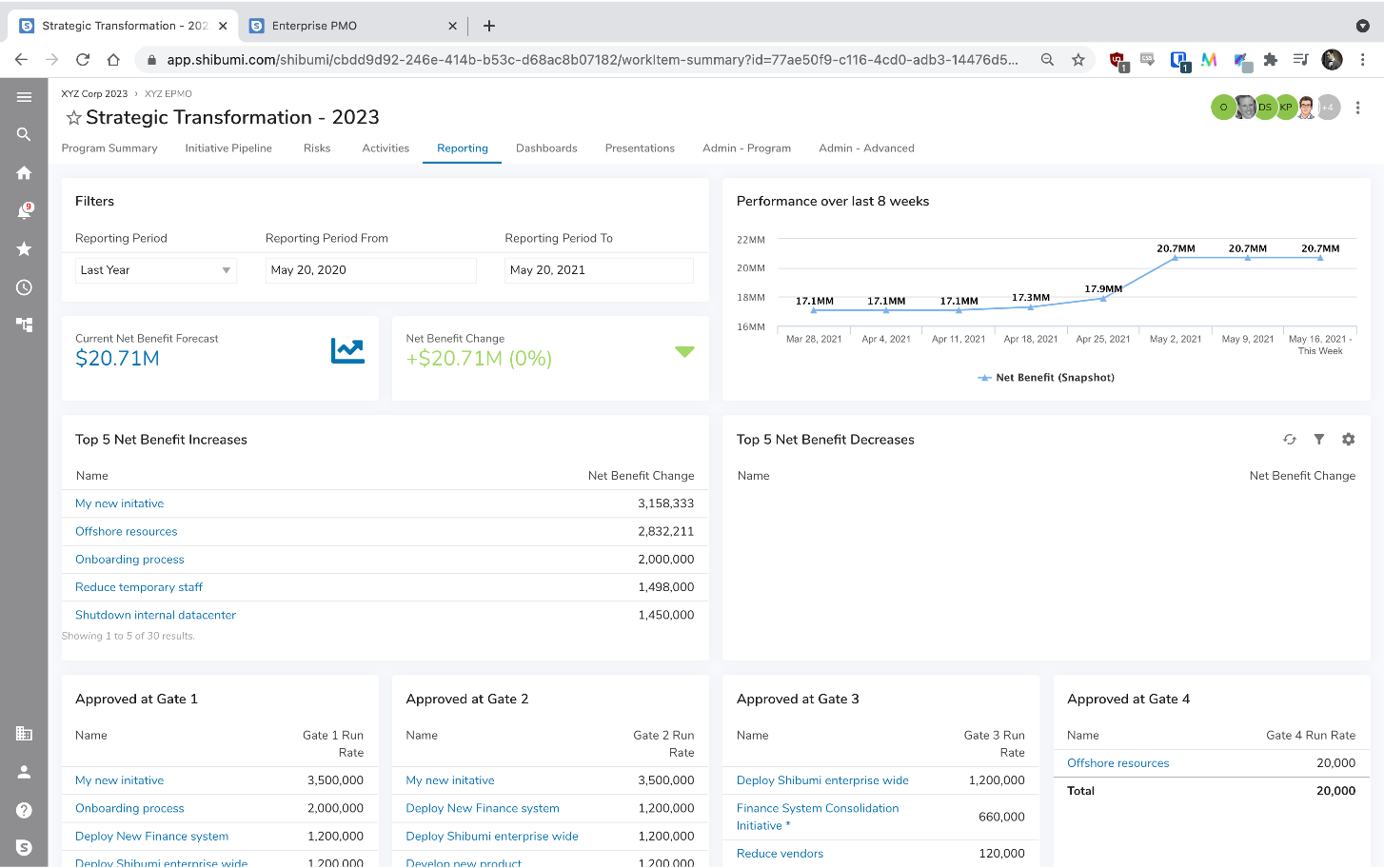This screenshot has width=1384, height=868.
Task: Click green arrow on Net Benefit Change card
Action: (684, 352)
